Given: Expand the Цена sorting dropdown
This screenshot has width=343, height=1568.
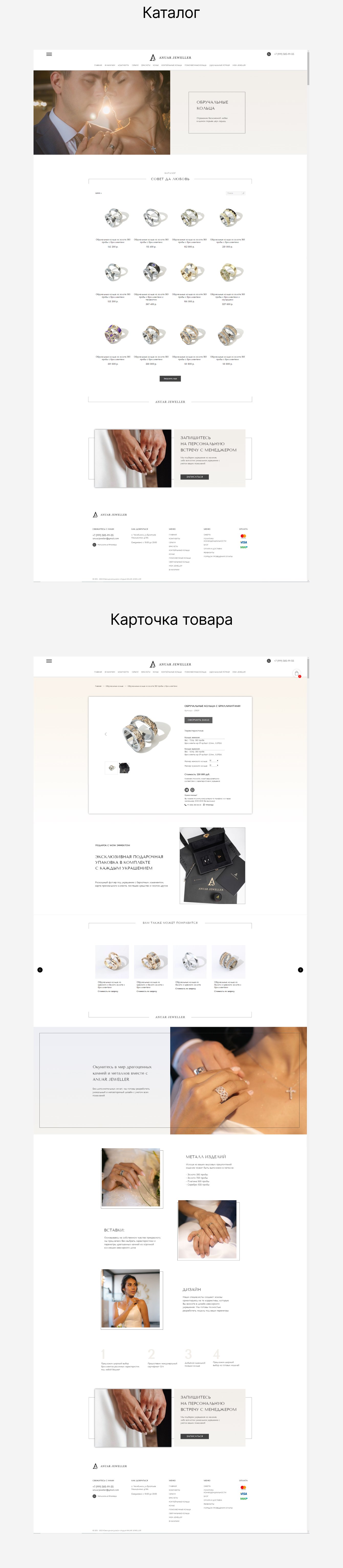Looking at the screenshot, I should click(99, 193).
